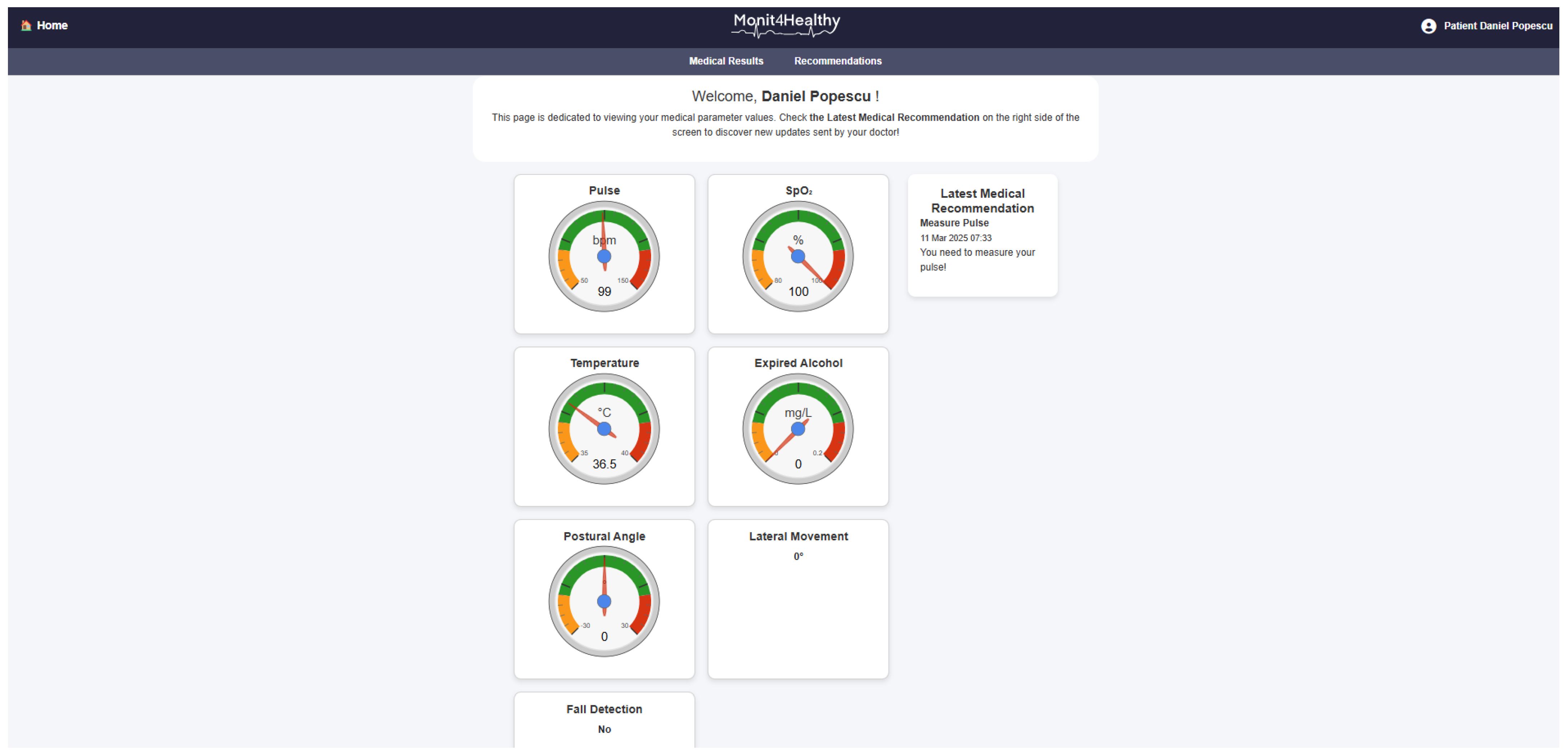Viewport: 1568px width, 756px height.
Task: Click the Postural Angle gauge dial
Action: click(604, 601)
